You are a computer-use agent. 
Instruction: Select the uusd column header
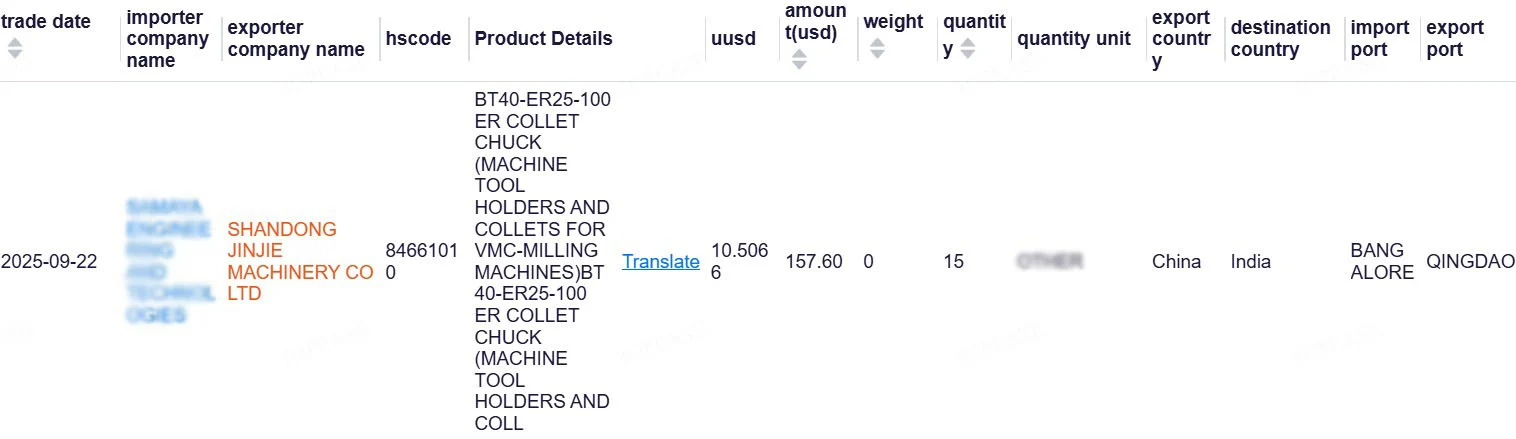(733, 39)
